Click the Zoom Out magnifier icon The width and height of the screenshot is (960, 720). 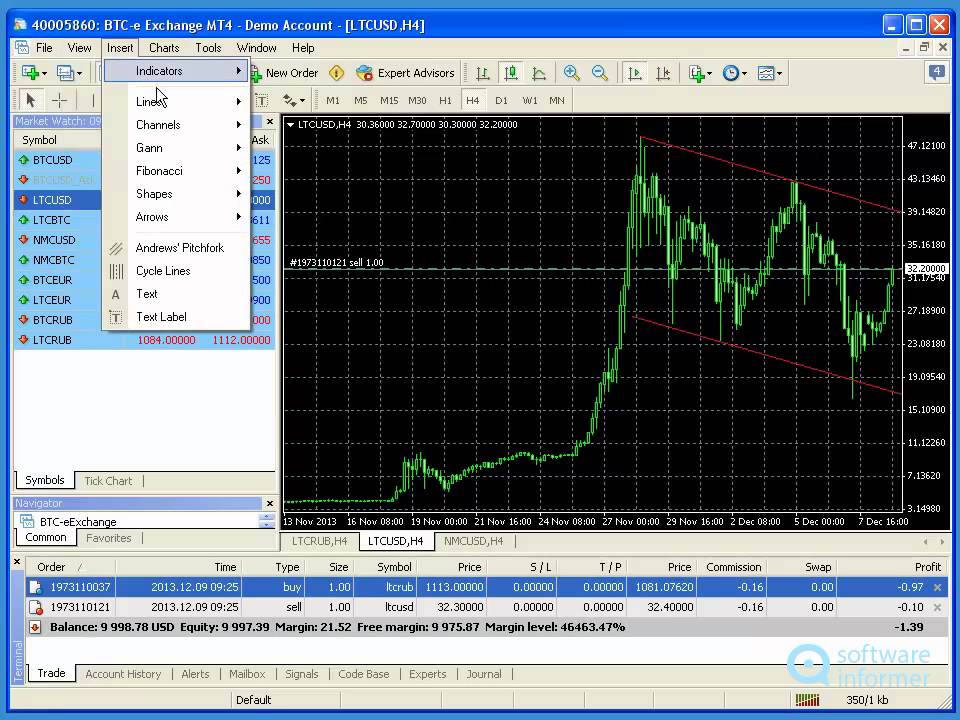point(600,73)
